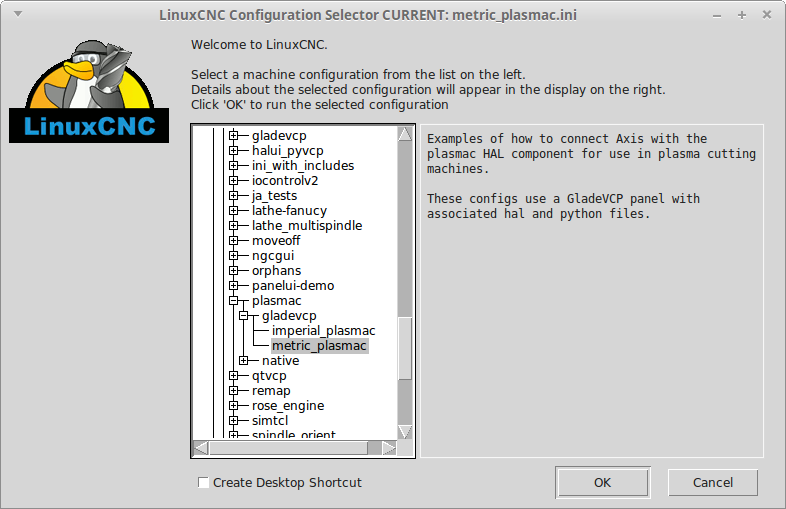The width and height of the screenshot is (786, 509).
Task: Collapse the plasmac node
Action: (234, 301)
